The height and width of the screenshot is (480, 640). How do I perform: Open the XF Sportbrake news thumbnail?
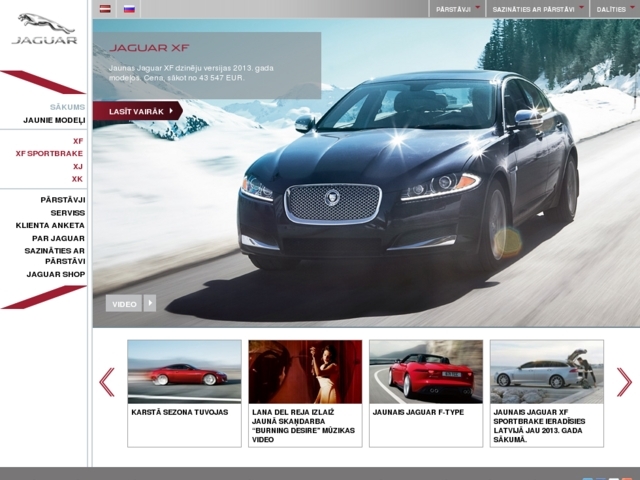click(547, 372)
